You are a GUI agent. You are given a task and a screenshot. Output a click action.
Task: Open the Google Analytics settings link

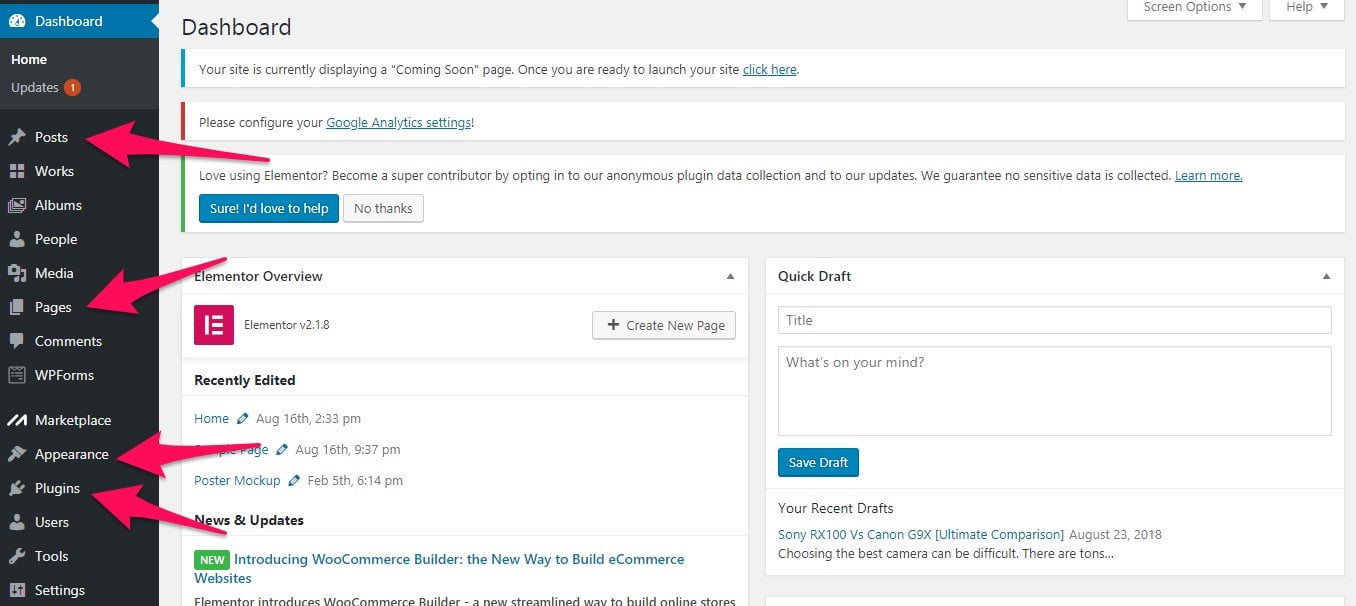398,122
